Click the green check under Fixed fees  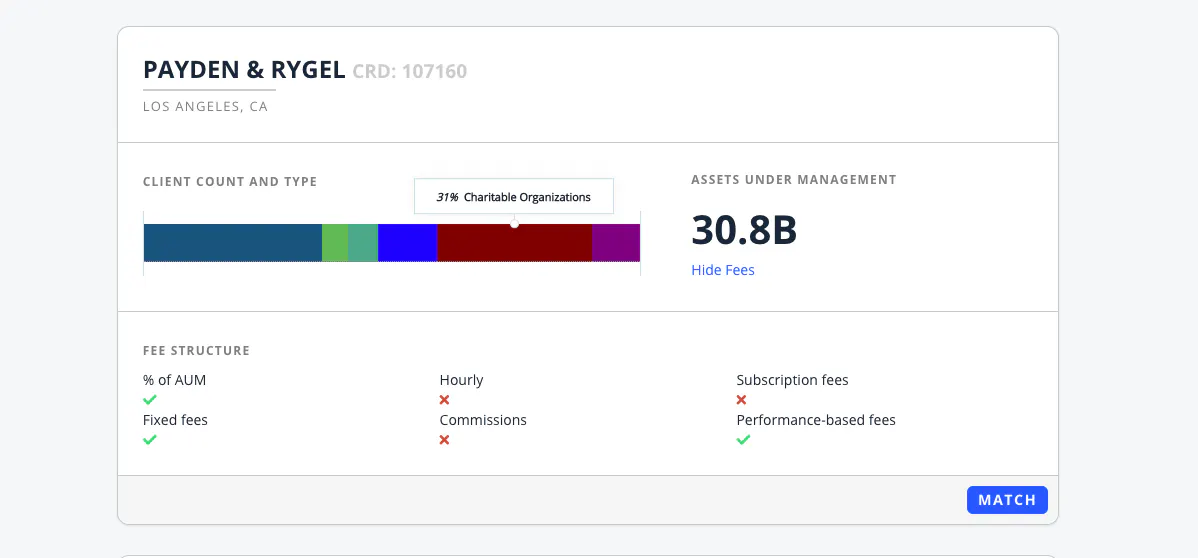coord(150,440)
